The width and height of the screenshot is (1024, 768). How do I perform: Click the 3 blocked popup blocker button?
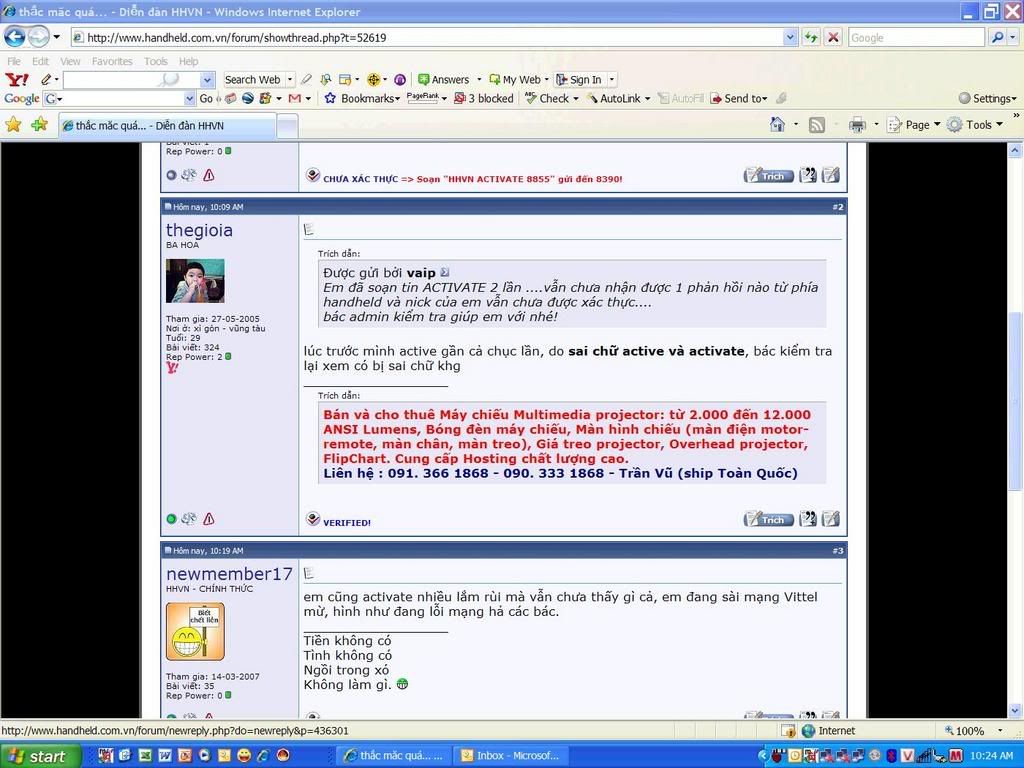click(484, 99)
